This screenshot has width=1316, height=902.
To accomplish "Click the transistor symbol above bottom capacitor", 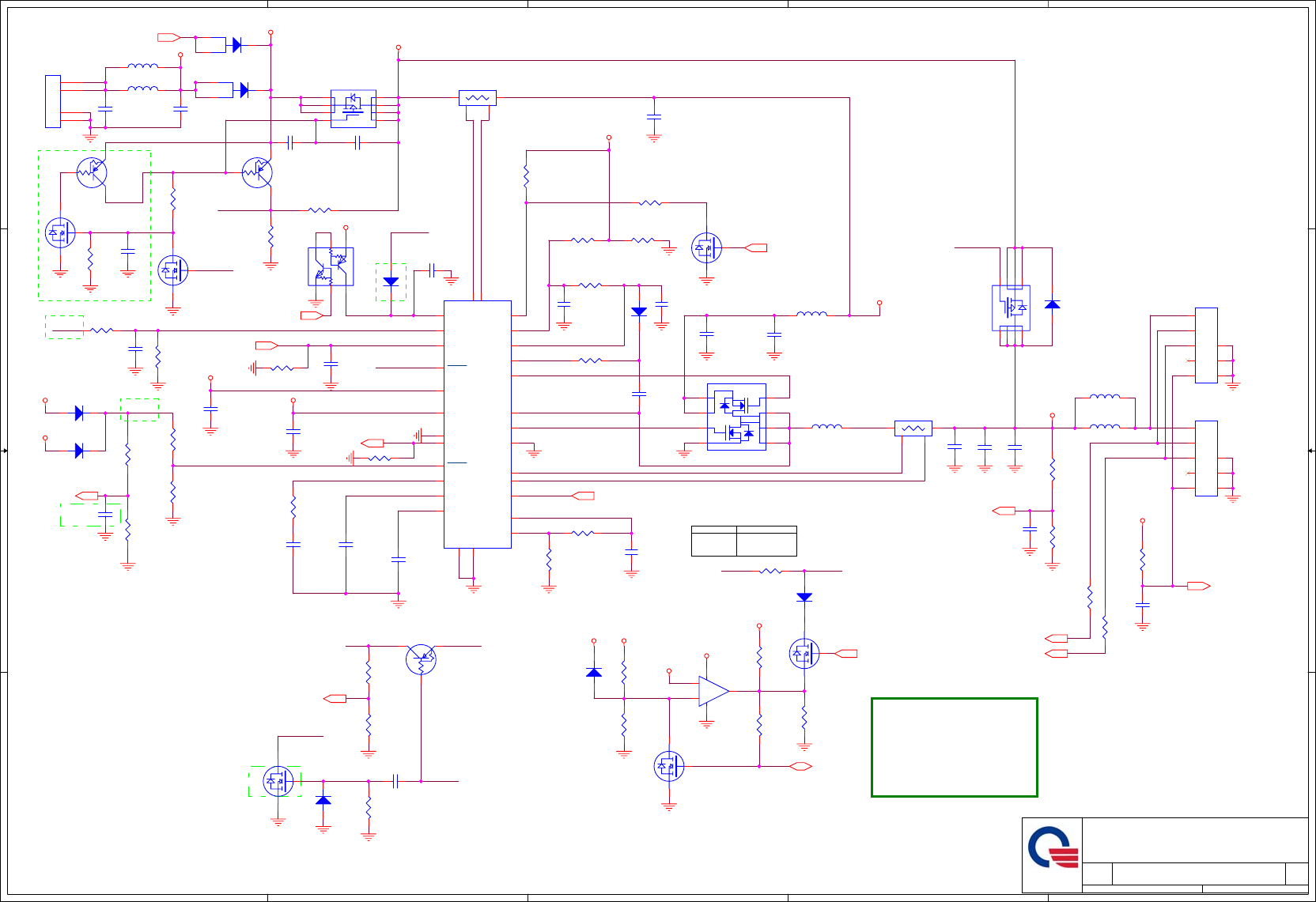I will (x=421, y=659).
